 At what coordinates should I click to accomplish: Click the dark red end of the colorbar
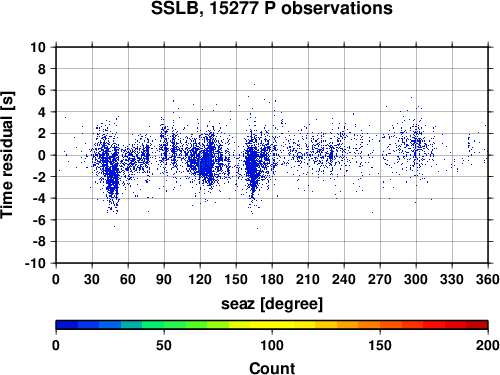click(x=477, y=325)
